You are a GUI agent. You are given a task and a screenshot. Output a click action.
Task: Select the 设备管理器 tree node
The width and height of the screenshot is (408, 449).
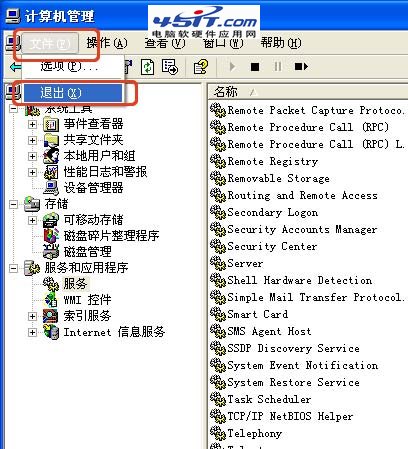point(93,188)
